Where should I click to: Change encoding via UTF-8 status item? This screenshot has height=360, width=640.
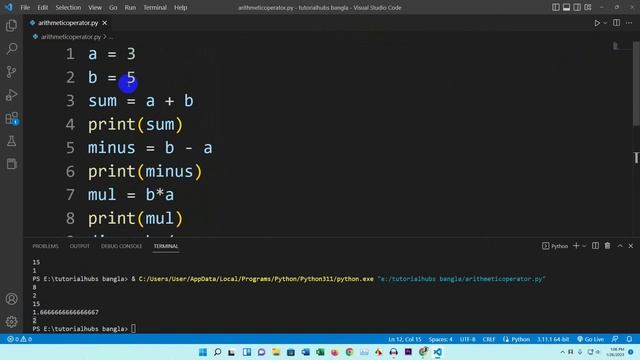click(467, 339)
